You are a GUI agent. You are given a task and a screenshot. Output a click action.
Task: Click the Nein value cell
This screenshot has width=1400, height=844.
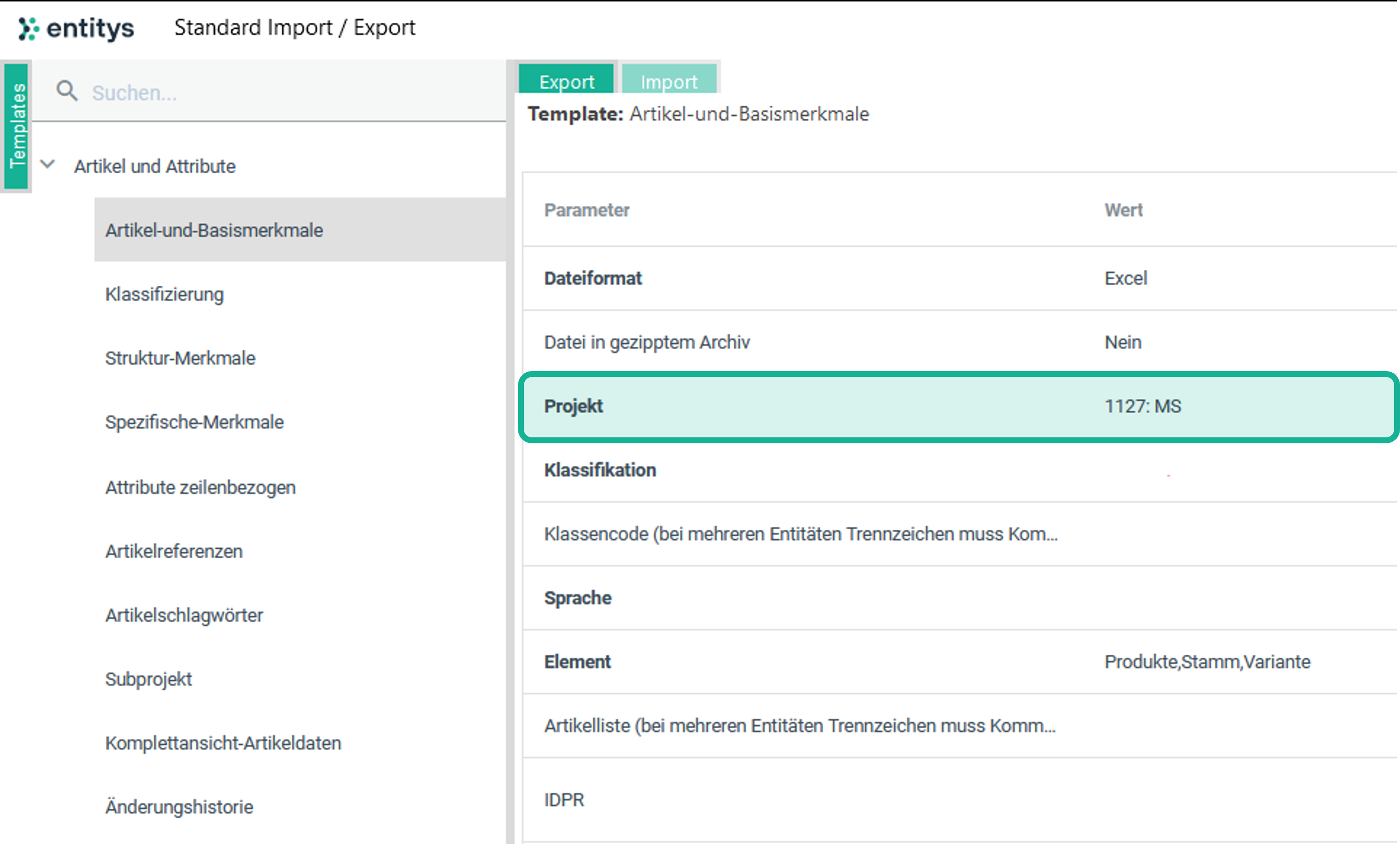(x=1123, y=342)
